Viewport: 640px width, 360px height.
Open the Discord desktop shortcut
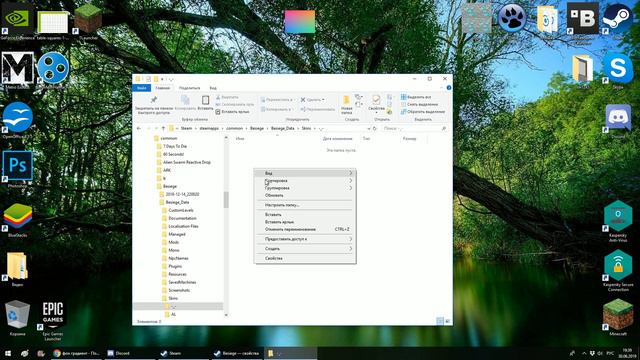pos(618,121)
